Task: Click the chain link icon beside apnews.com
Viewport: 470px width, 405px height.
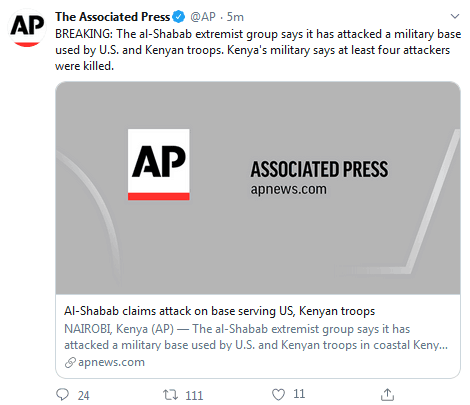Action: coord(70,362)
